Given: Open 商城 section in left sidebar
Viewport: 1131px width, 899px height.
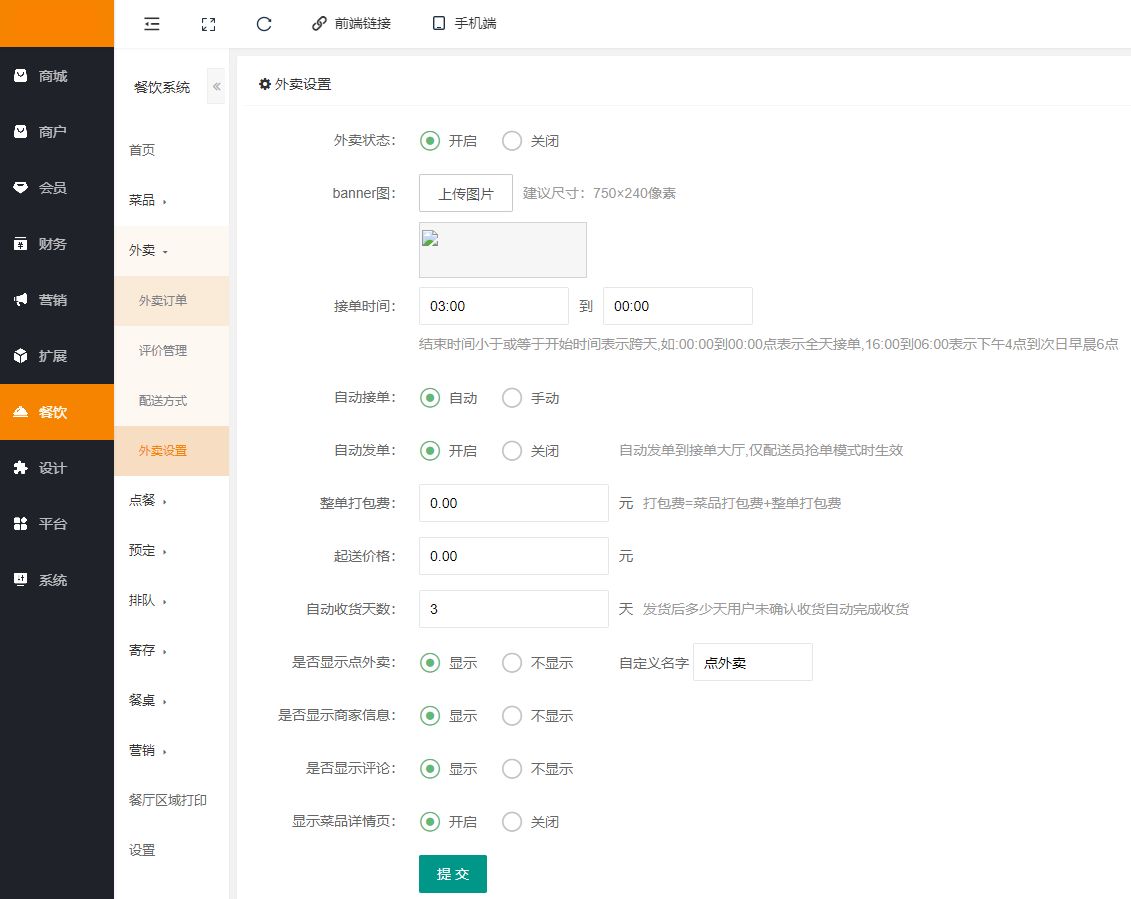Looking at the screenshot, I should 53,76.
